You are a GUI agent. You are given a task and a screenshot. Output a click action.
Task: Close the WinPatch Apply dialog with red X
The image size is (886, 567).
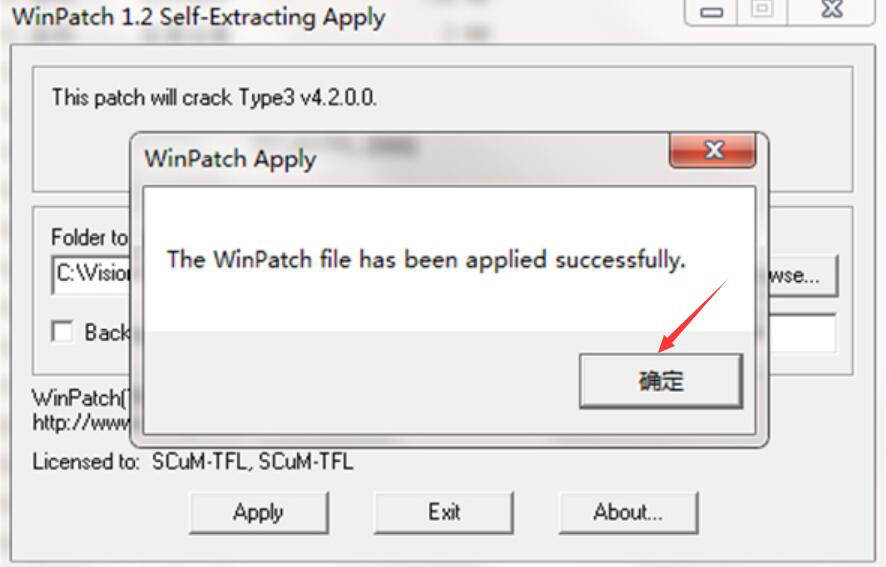[713, 150]
